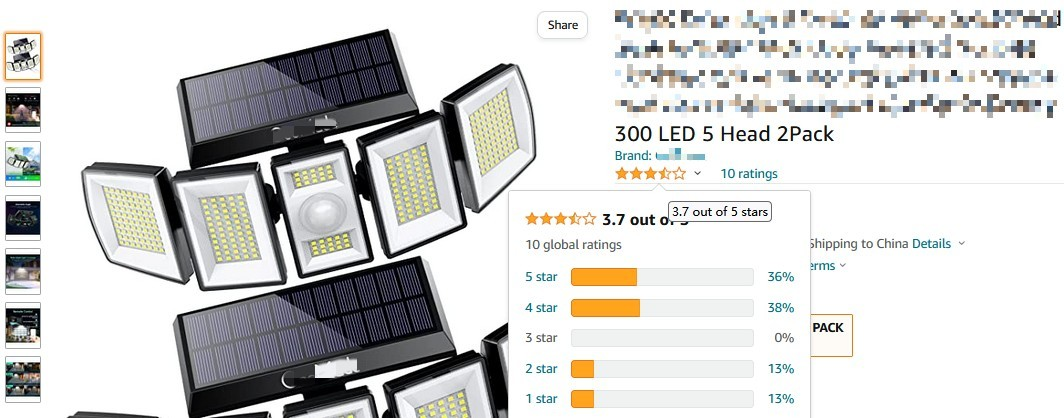Expand the Details dropdown chevron

pyautogui.click(x=962, y=244)
